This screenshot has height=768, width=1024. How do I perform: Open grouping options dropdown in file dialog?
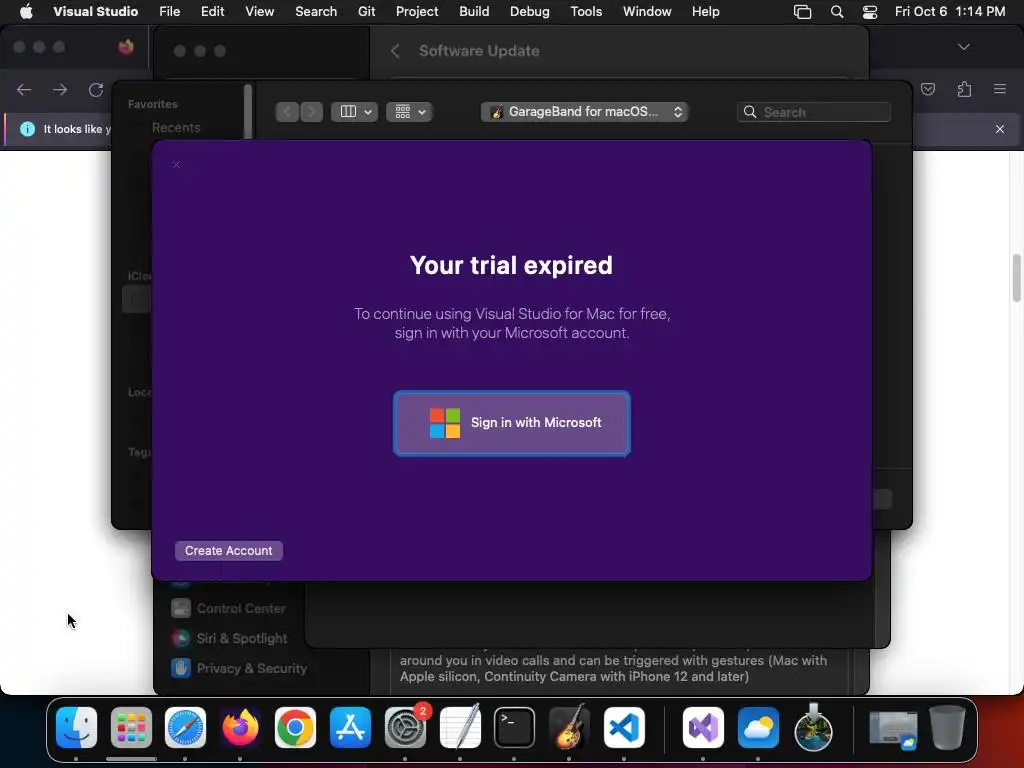(x=409, y=112)
